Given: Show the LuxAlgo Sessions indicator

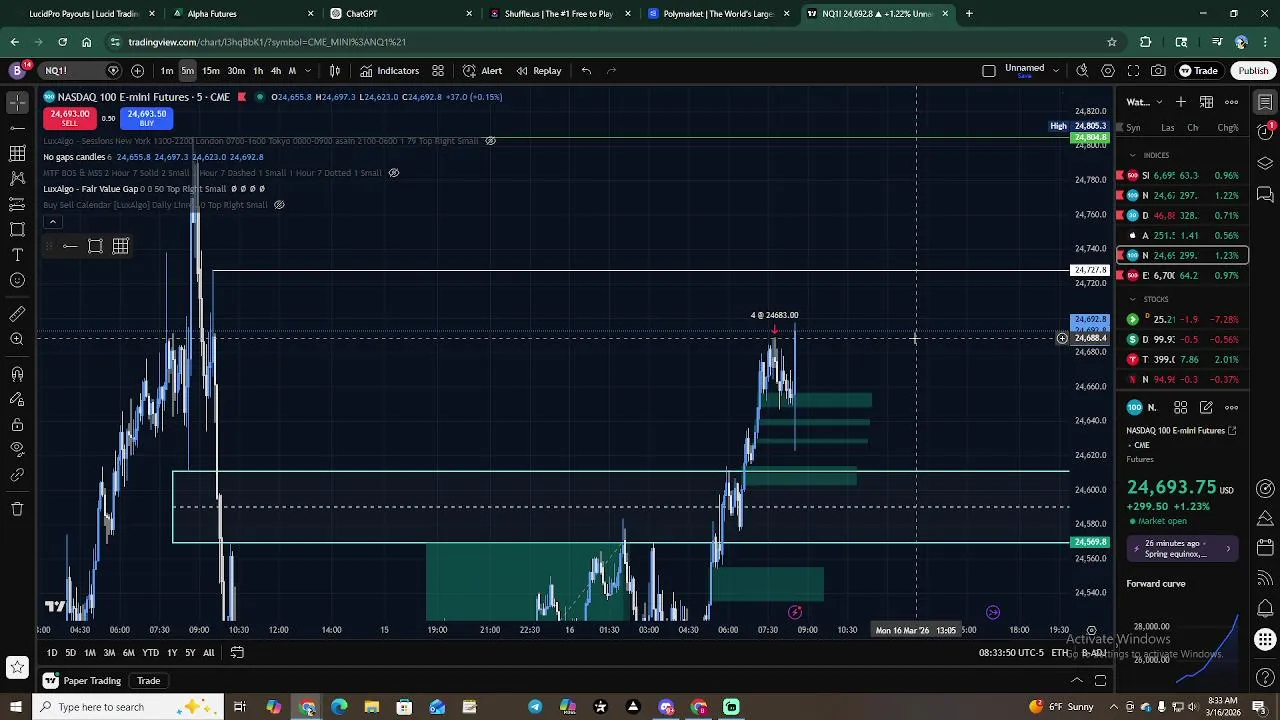Looking at the screenshot, I should tap(490, 141).
